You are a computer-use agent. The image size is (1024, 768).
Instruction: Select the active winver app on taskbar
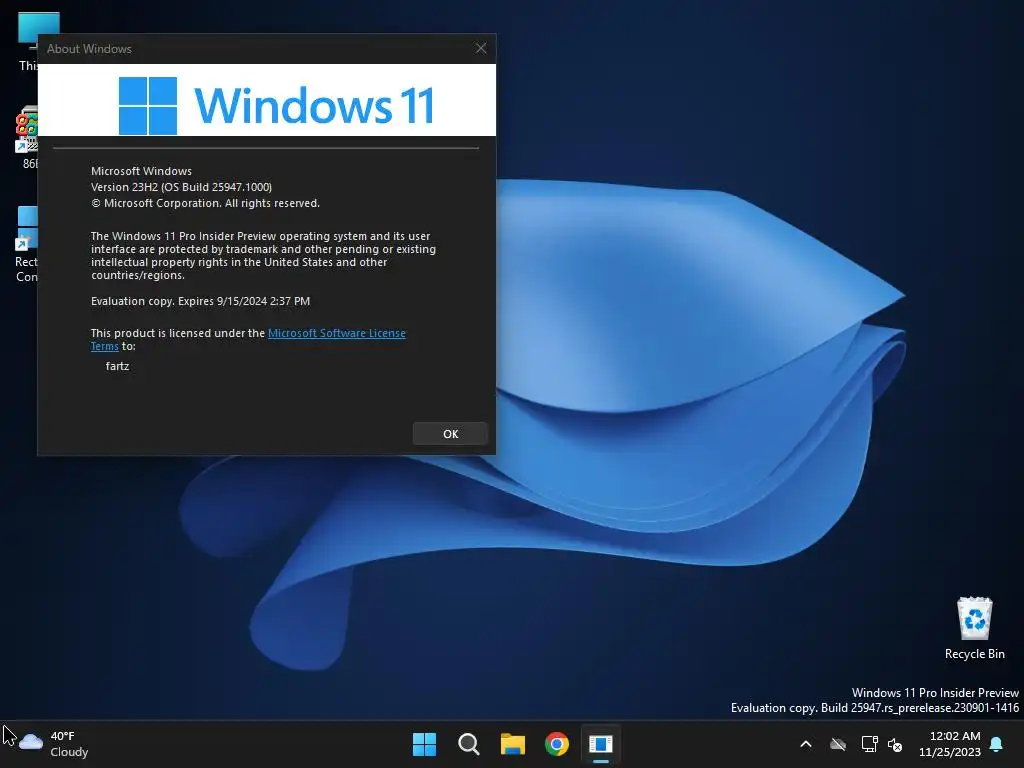(x=601, y=744)
